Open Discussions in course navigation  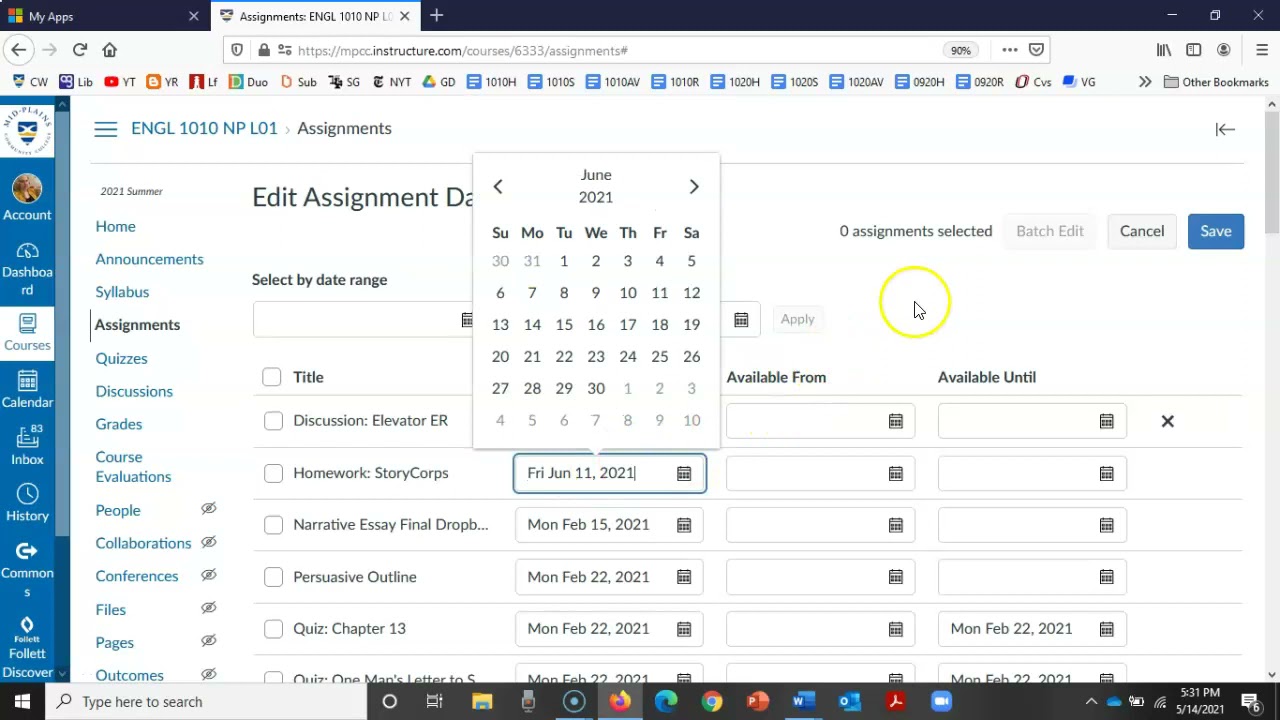pyautogui.click(x=134, y=391)
